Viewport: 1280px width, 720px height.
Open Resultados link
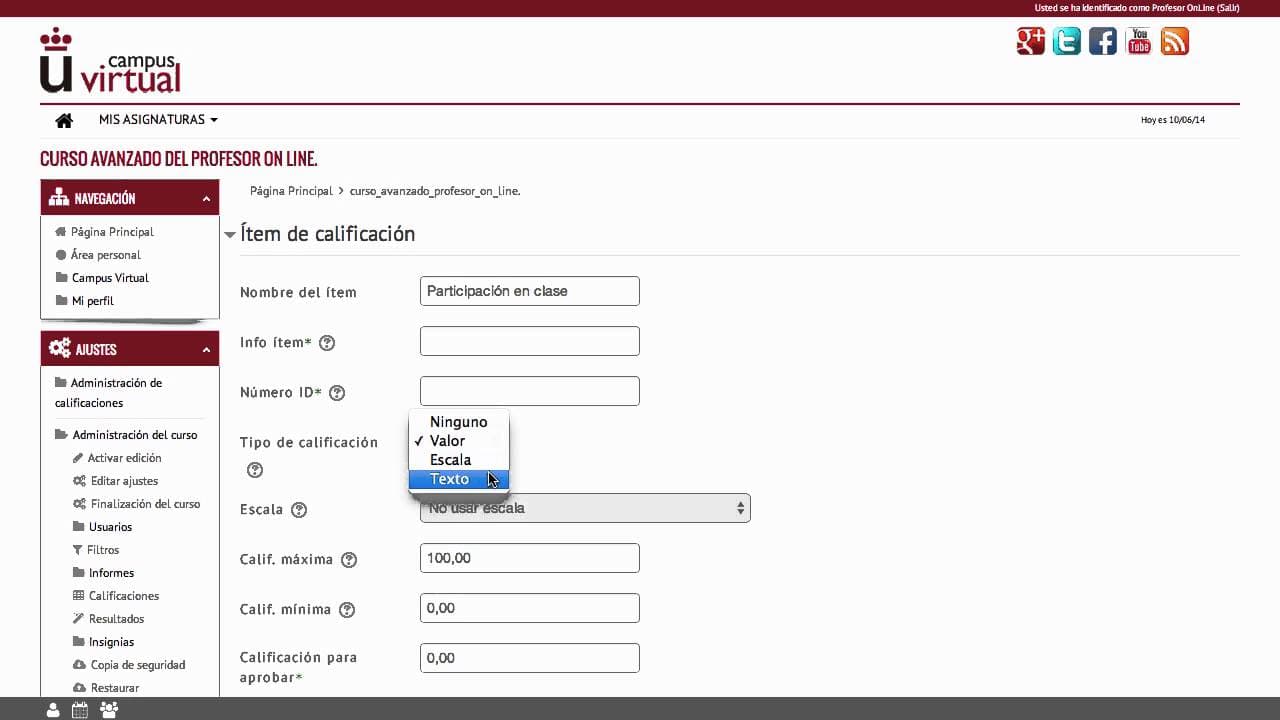(116, 619)
